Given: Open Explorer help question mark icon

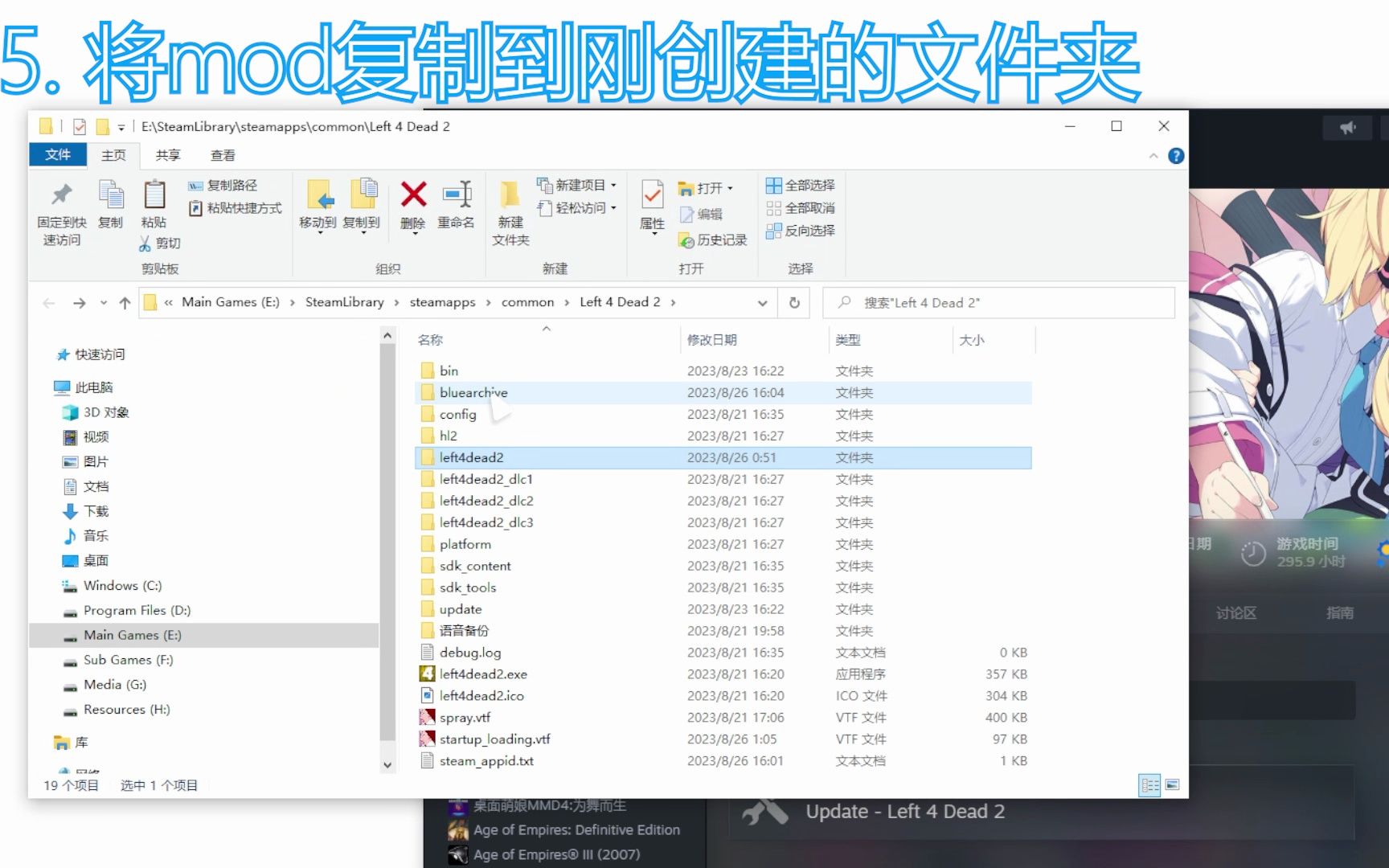Looking at the screenshot, I should click(x=1176, y=156).
